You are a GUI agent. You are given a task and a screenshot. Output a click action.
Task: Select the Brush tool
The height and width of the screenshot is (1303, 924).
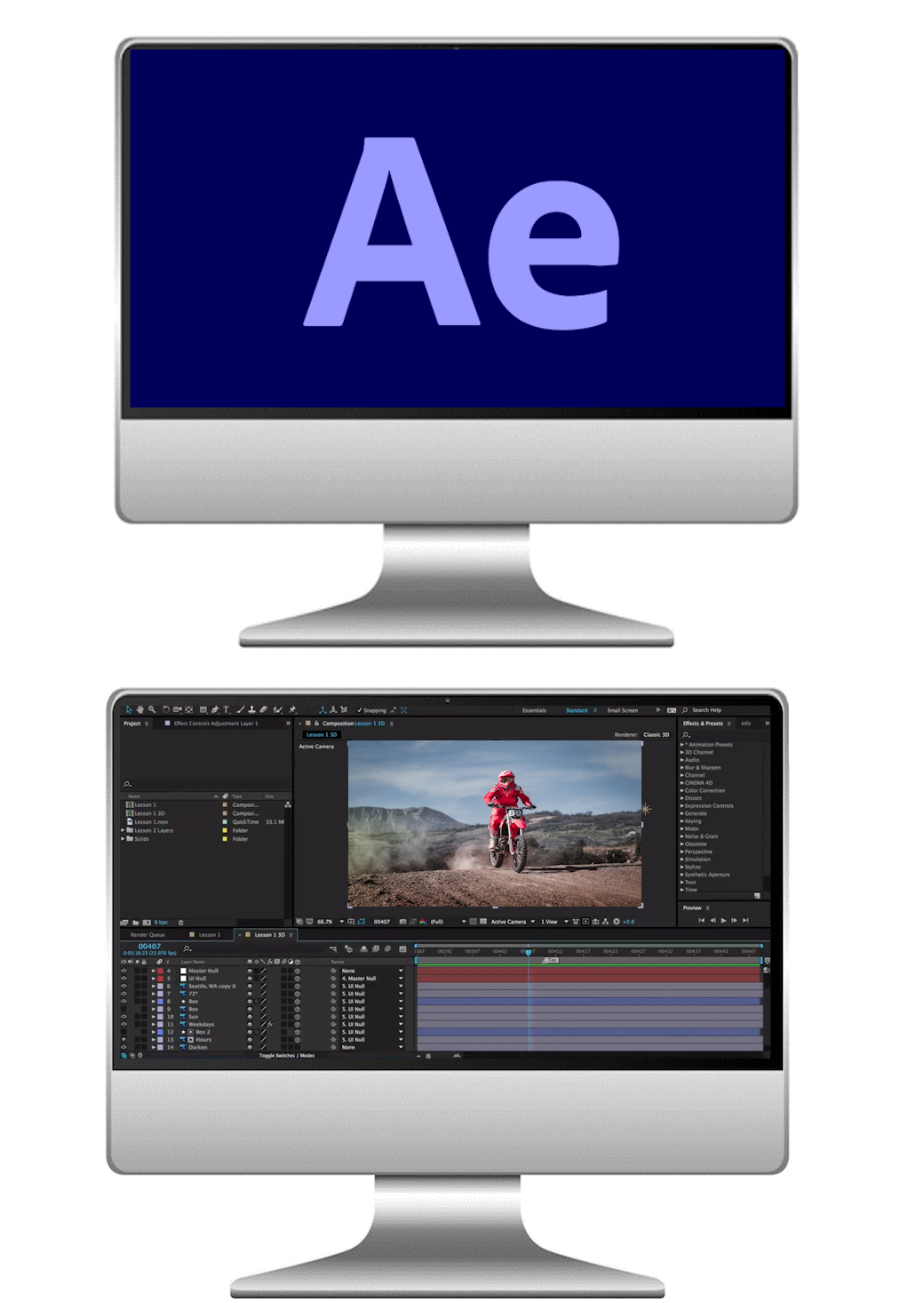point(240,709)
